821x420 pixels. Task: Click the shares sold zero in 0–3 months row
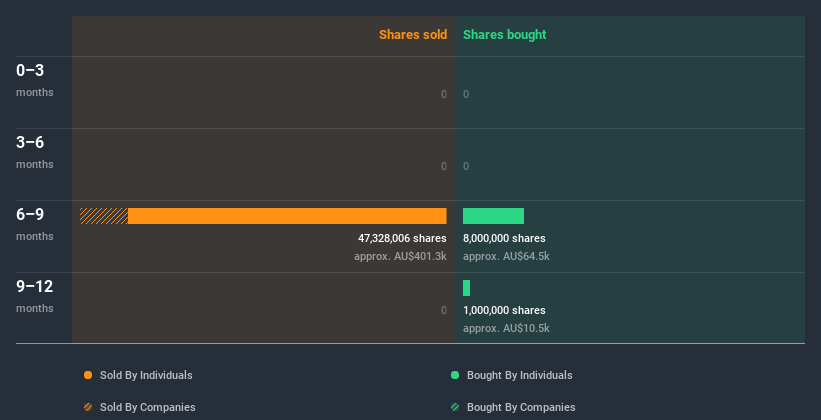click(444, 94)
